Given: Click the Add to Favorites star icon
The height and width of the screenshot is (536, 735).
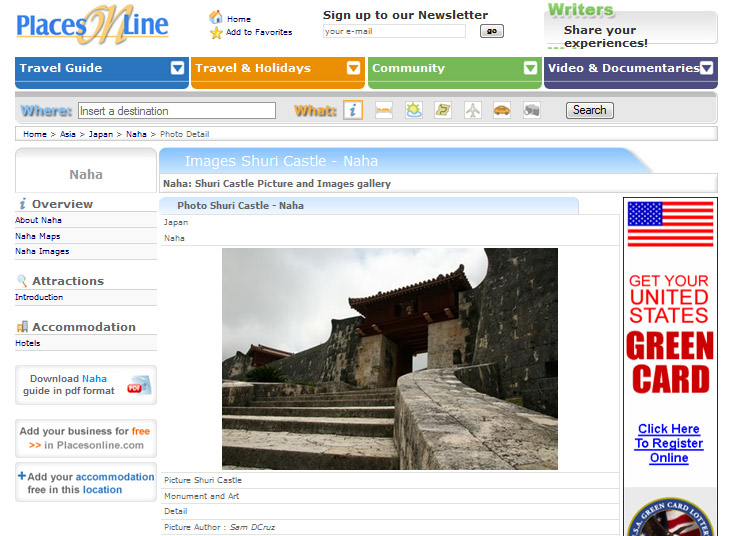Looking at the screenshot, I should (216, 33).
